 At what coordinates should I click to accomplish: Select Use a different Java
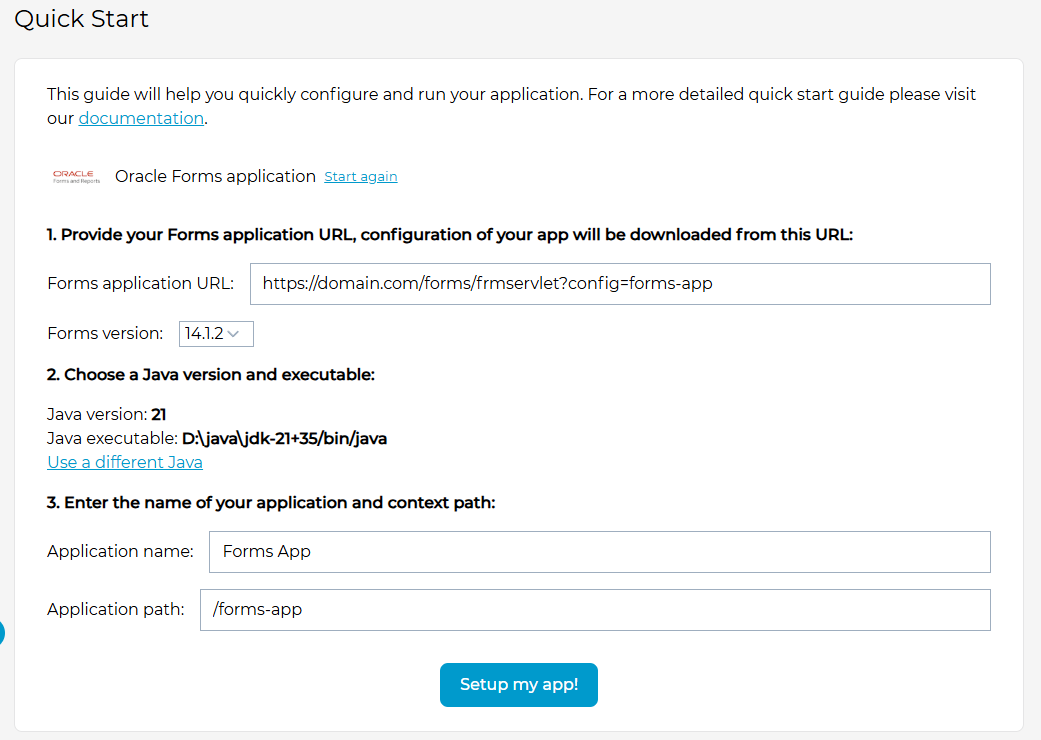coord(124,462)
